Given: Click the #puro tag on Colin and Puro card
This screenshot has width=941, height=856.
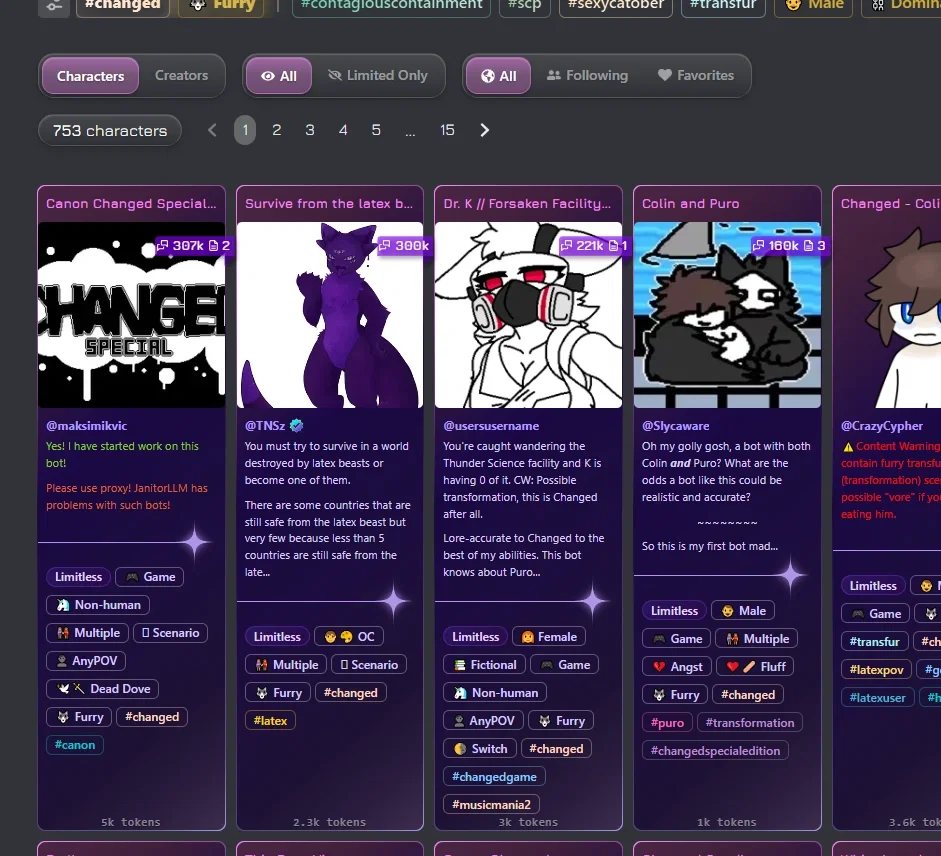Looking at the screenshot, I should pos(667,723).
